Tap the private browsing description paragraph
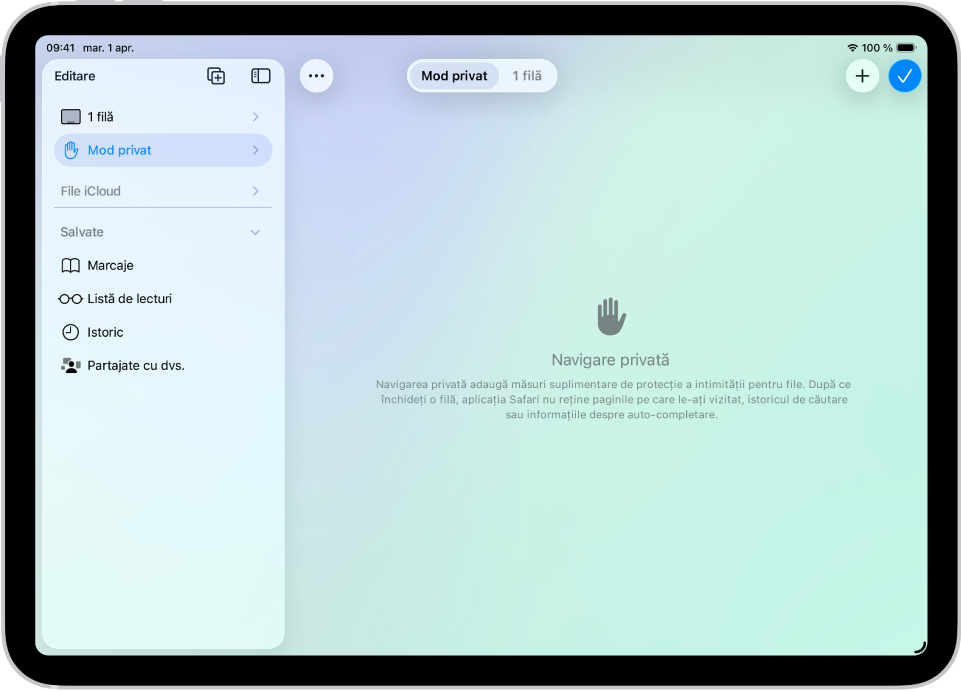Viewport: 961px width, 692px height. [x=613, y=400]
